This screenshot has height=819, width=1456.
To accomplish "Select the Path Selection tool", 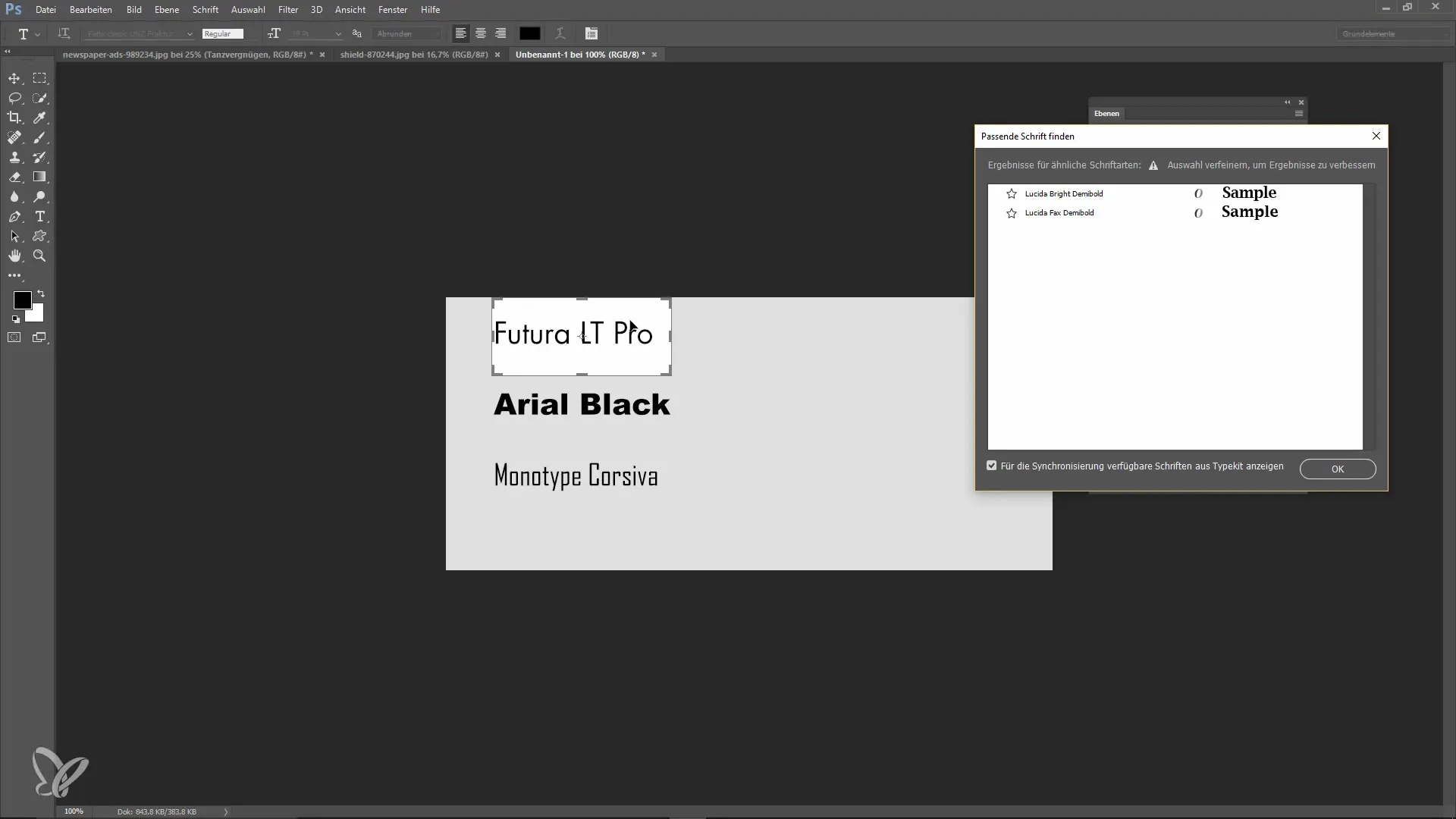I will [14, 236].
